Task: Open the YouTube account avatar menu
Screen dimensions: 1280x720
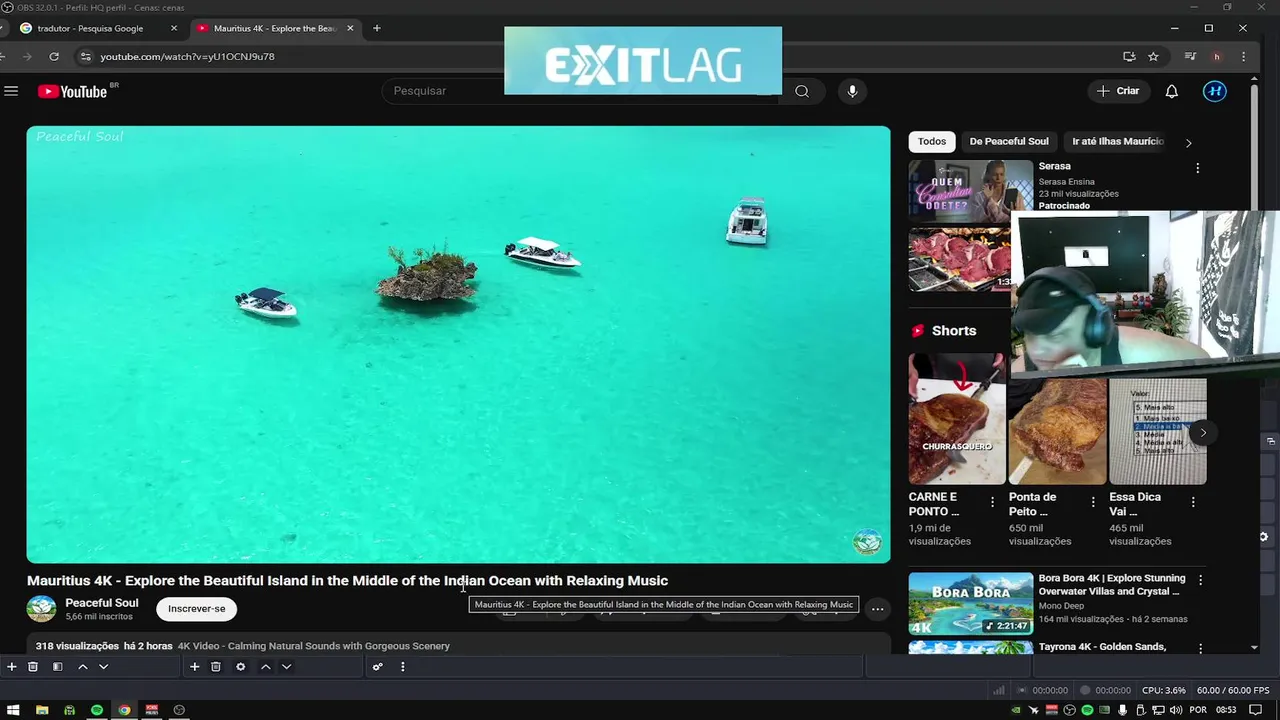Action: pyautogui.click(x=1215, y=91)
